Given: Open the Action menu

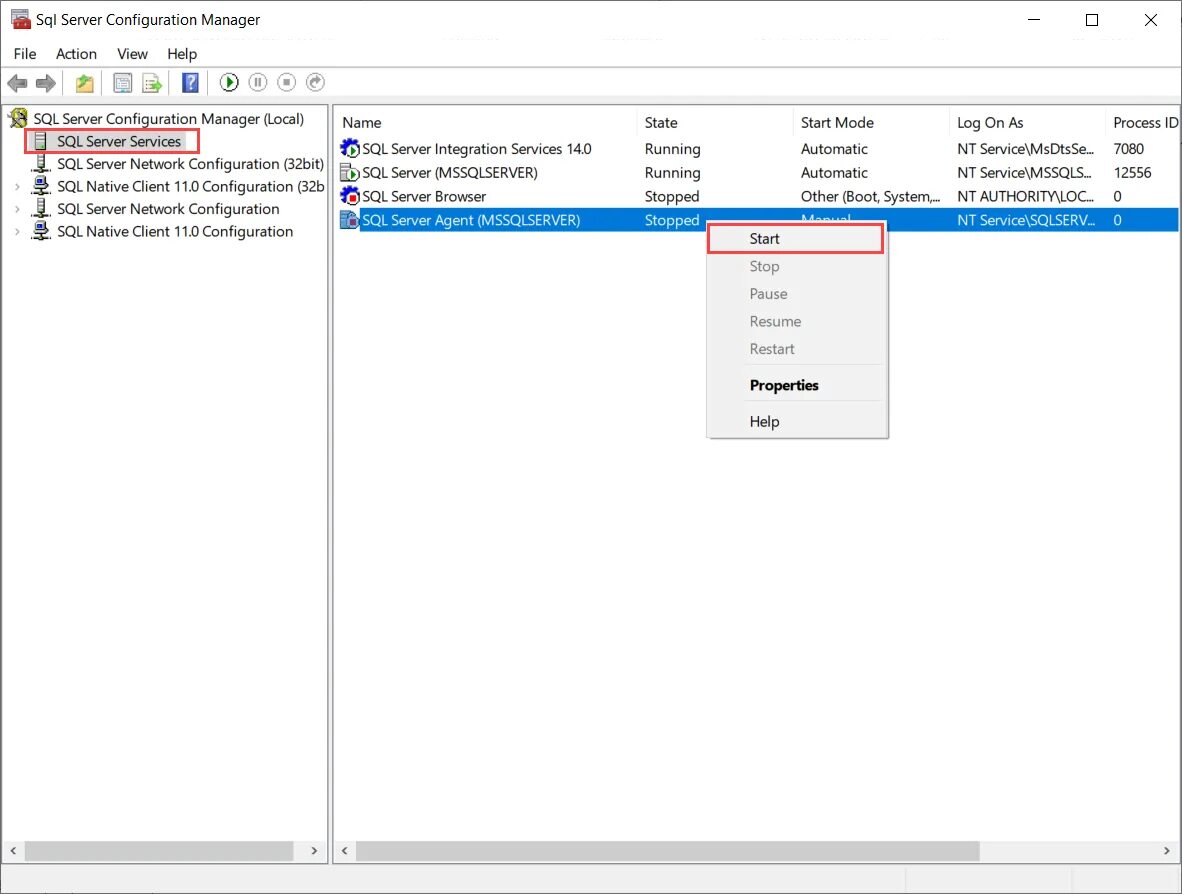Looking at the screenshot, I should point(76,54).
